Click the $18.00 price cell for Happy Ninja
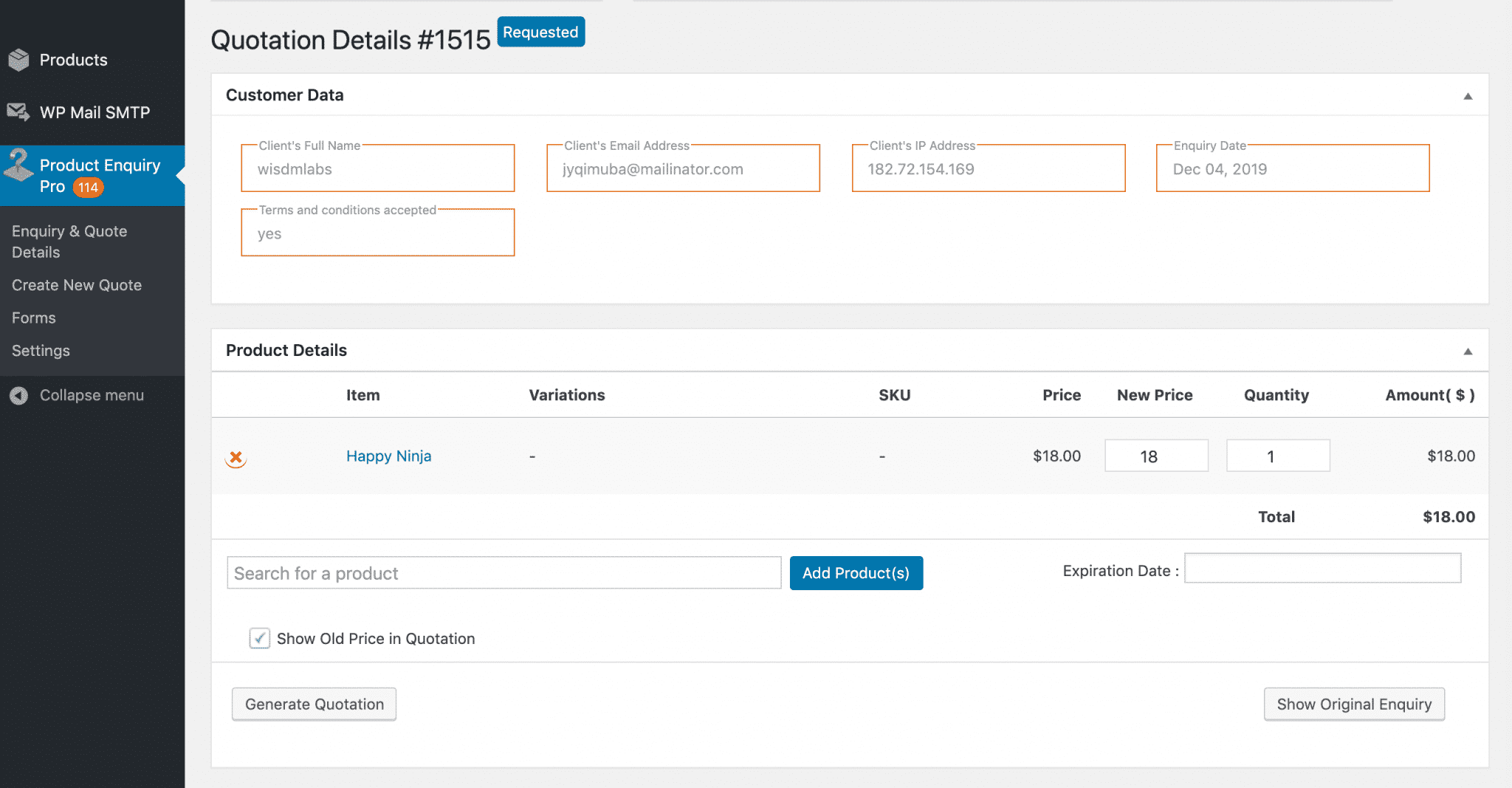 coord(1057,456)
